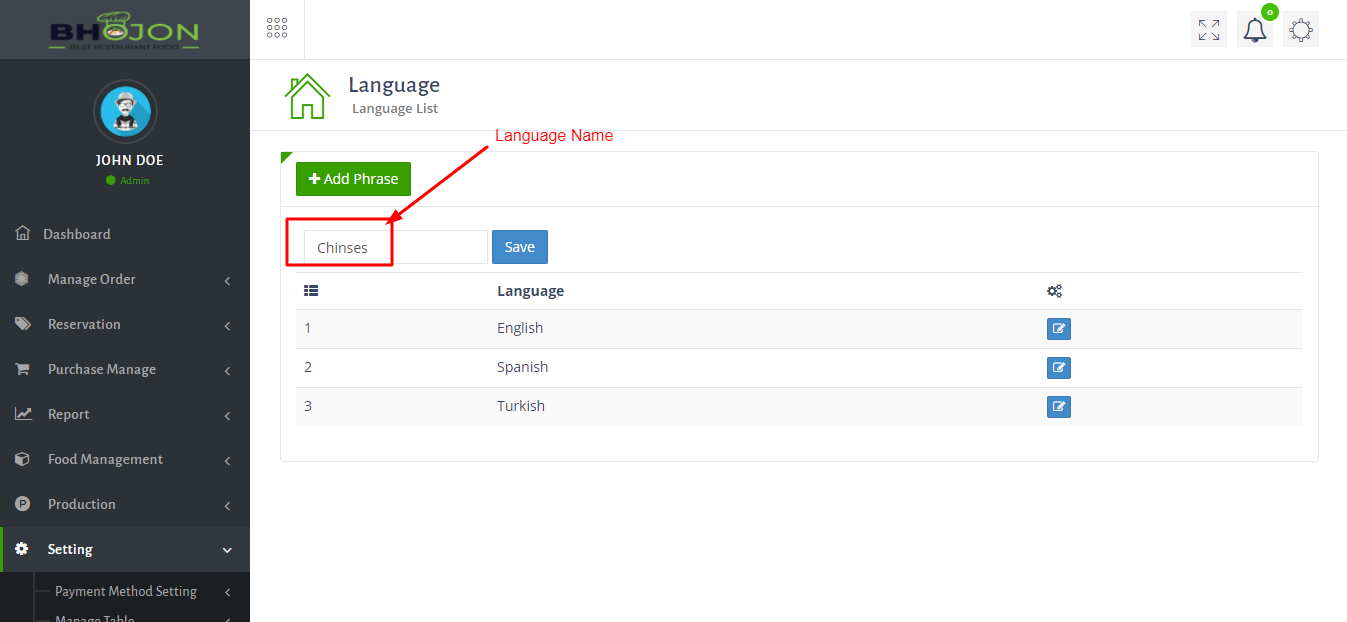The width and height of the screenshot is (1347, 622).
Task: Expand the Payment Method Setting submenu
Action: [126, 591]
